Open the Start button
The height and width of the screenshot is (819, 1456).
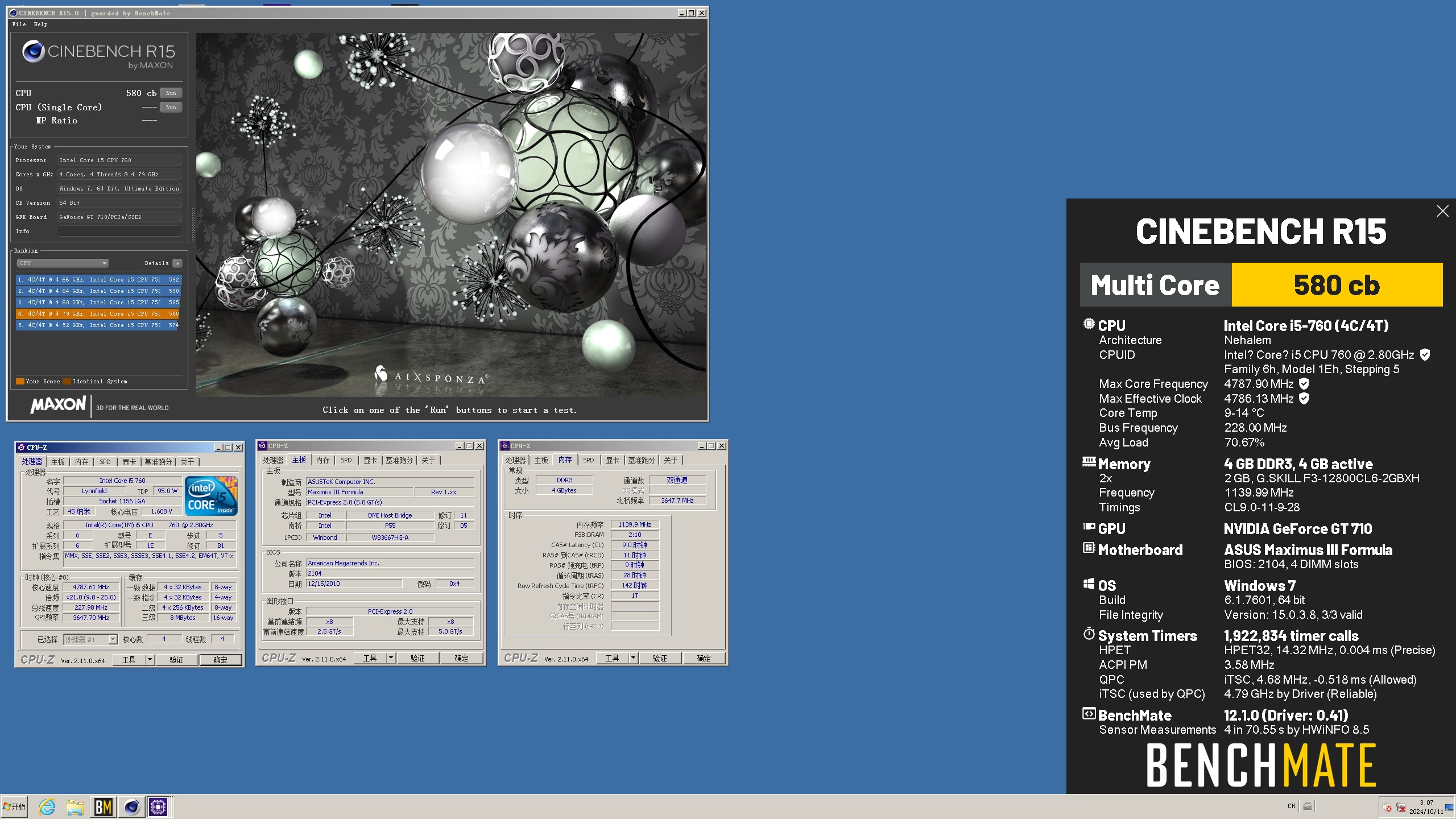point(14,806)
